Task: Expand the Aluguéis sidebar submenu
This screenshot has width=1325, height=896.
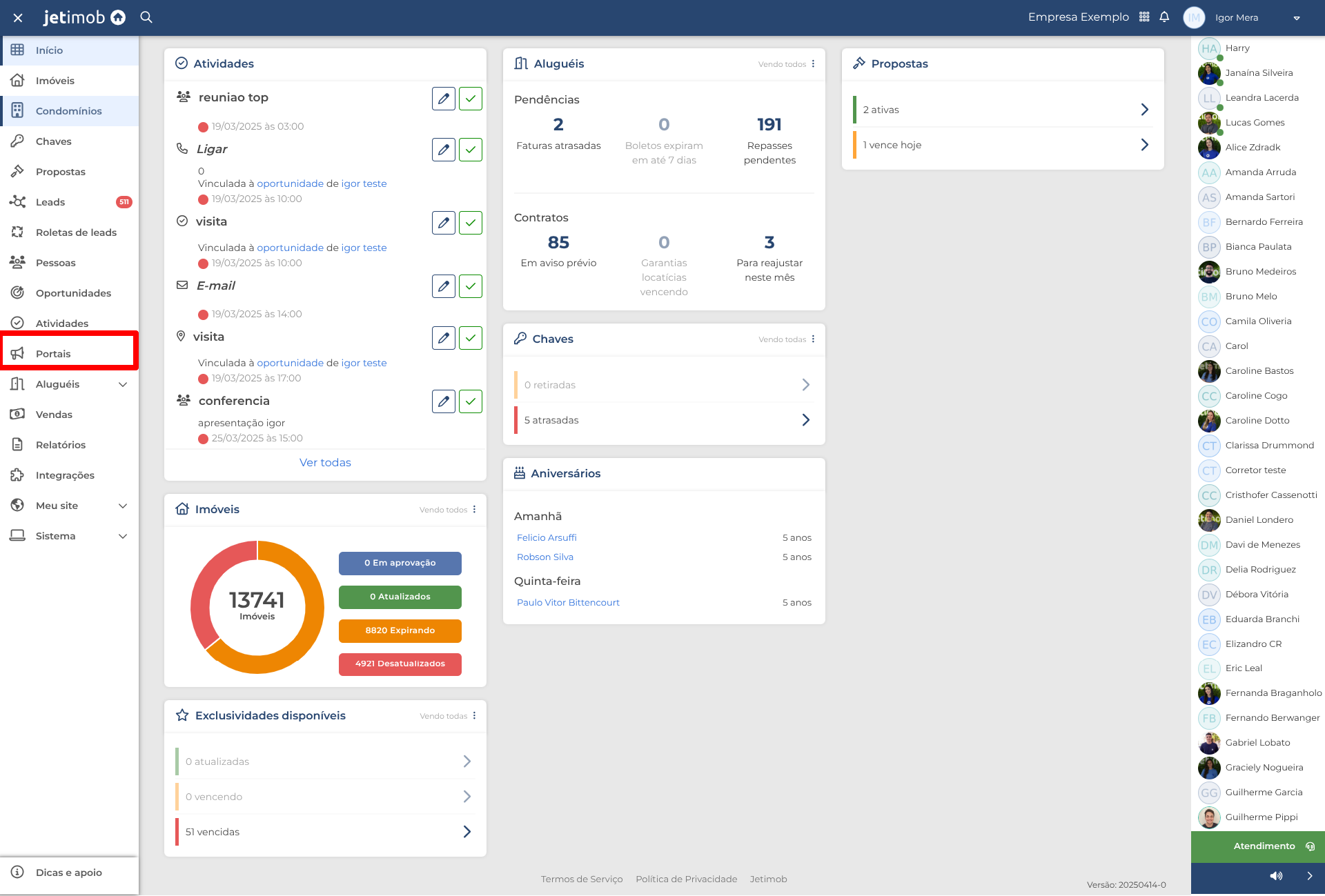Action: 123,384
